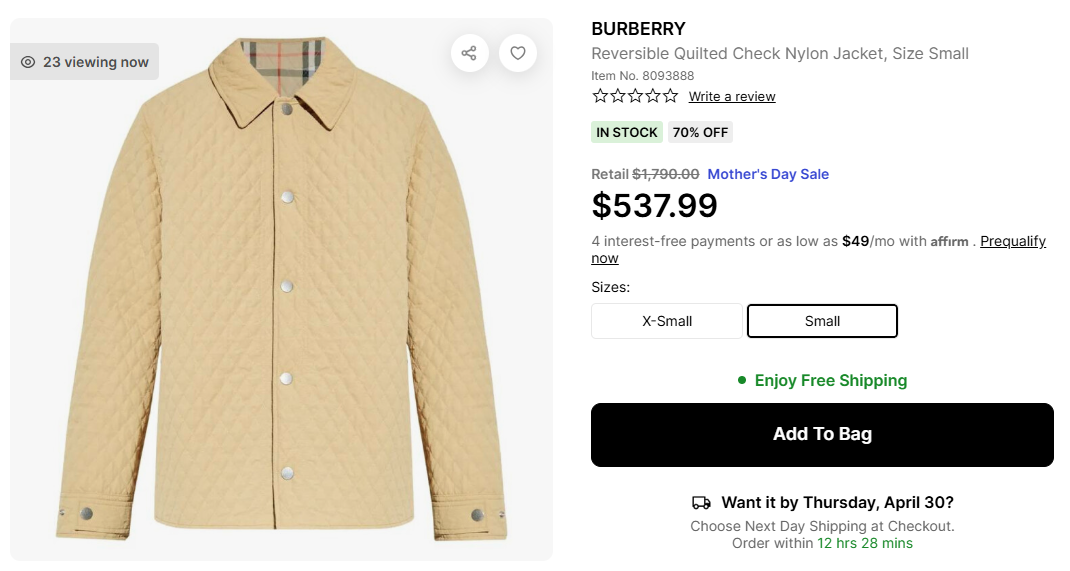Select the Small size option
Viewport: 1070px width, 571px height.
(x=822, y=321)
